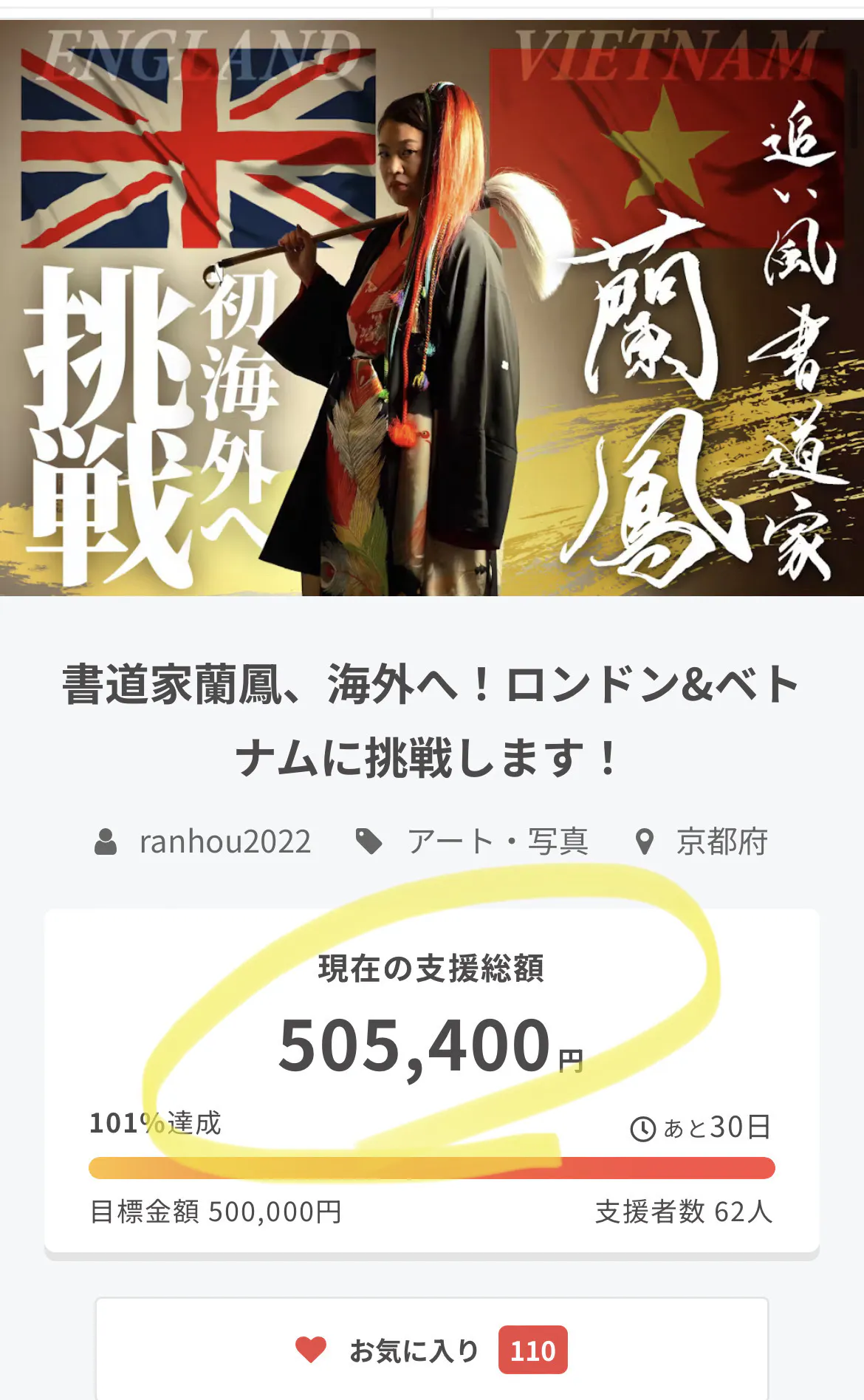Click the clock icon next to あと30日
The height and width of the screenshot is (1400, 864).
642,1129
